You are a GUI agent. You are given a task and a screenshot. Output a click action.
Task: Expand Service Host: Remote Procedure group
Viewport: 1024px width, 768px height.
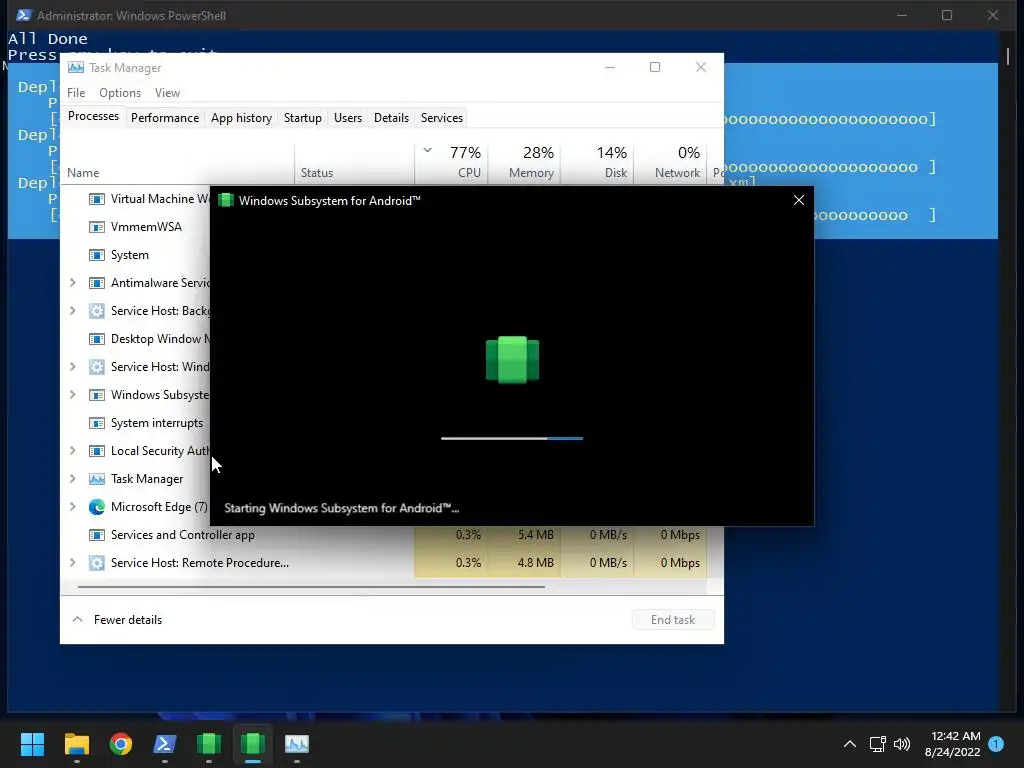[72, 563]
